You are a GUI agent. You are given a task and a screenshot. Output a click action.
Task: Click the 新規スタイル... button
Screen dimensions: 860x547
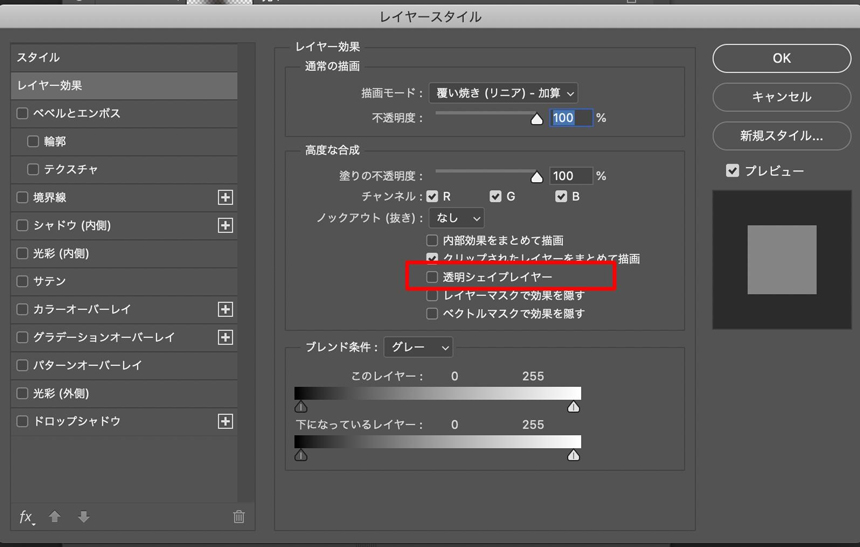[782, 136]
